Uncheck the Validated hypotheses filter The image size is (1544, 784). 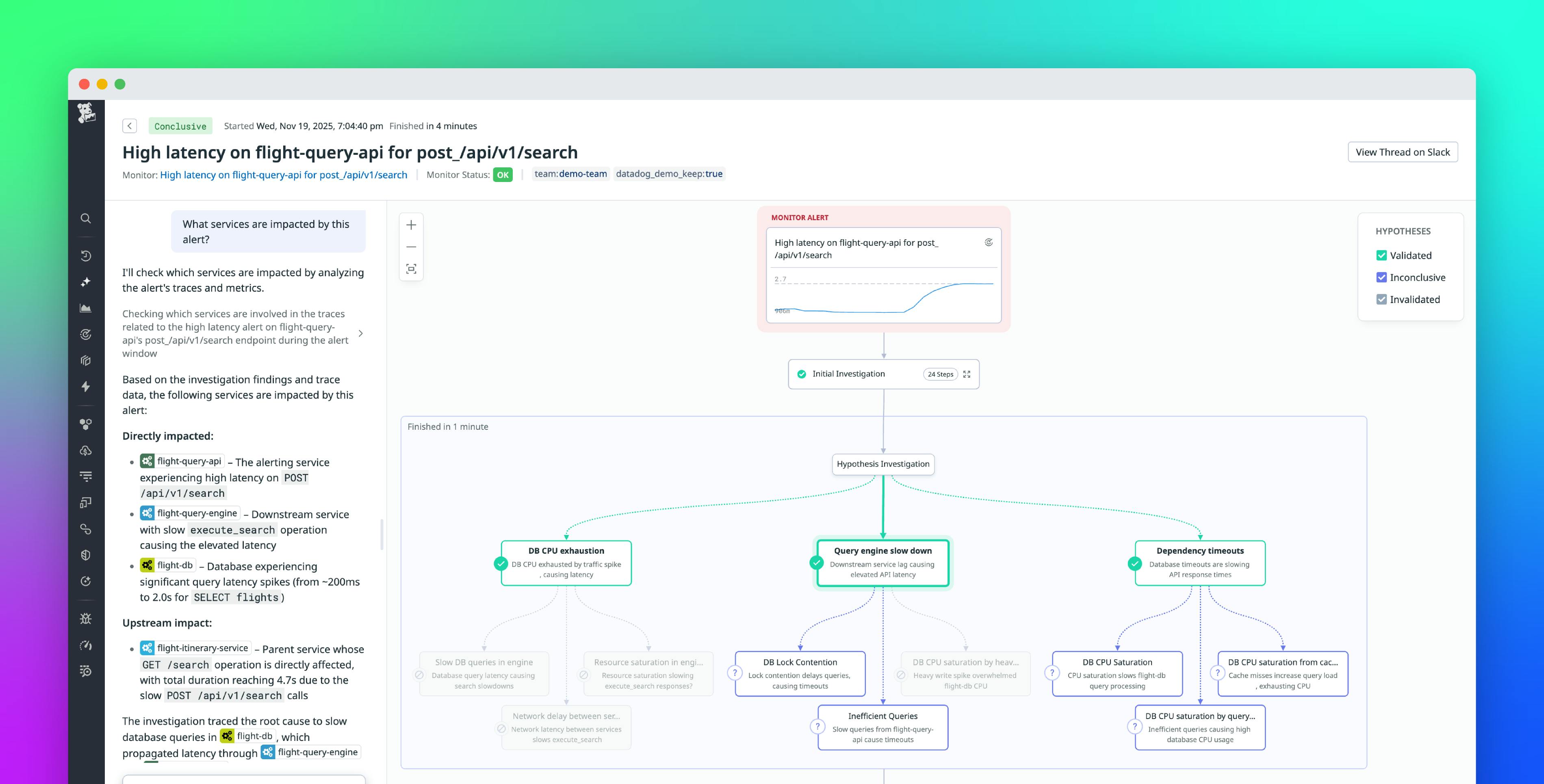[x=1381, y=256]
